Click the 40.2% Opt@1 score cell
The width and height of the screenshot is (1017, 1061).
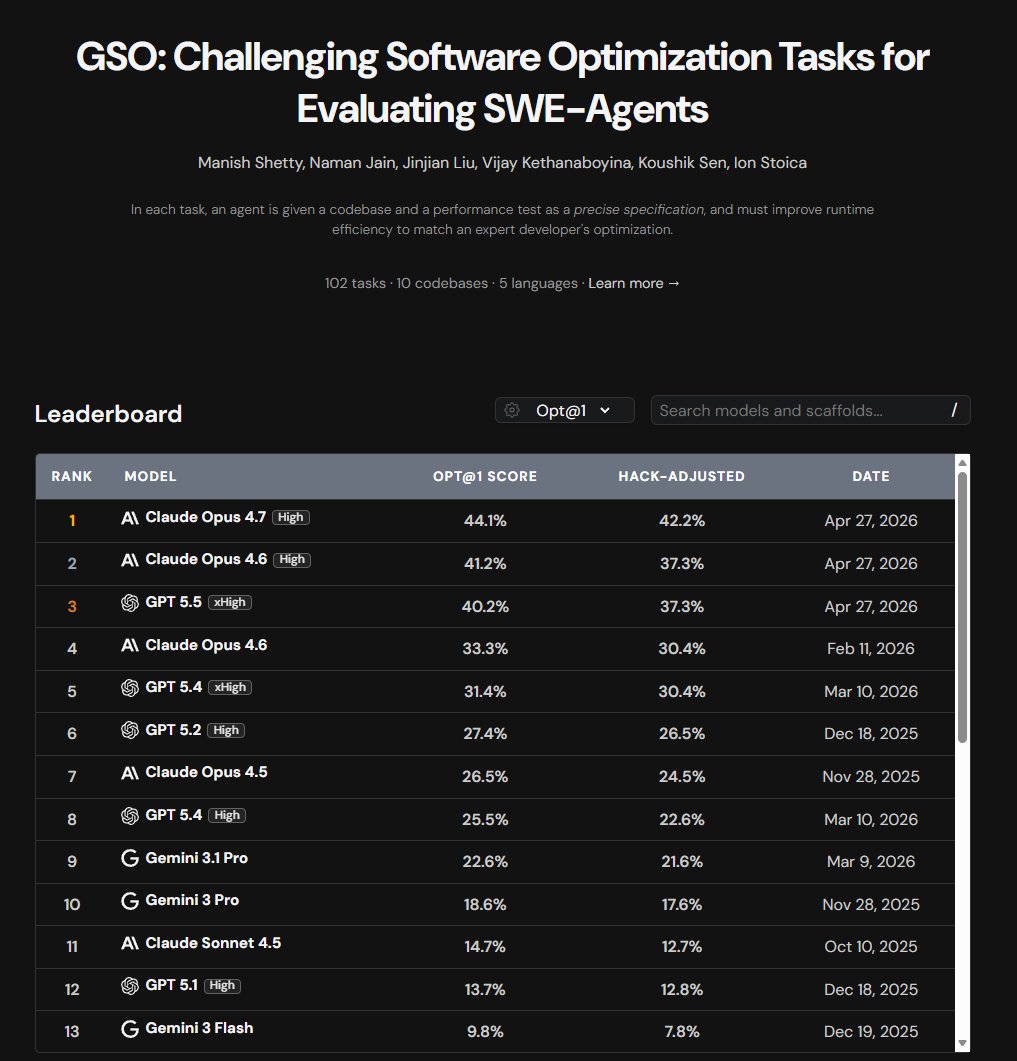coord(485,606)
